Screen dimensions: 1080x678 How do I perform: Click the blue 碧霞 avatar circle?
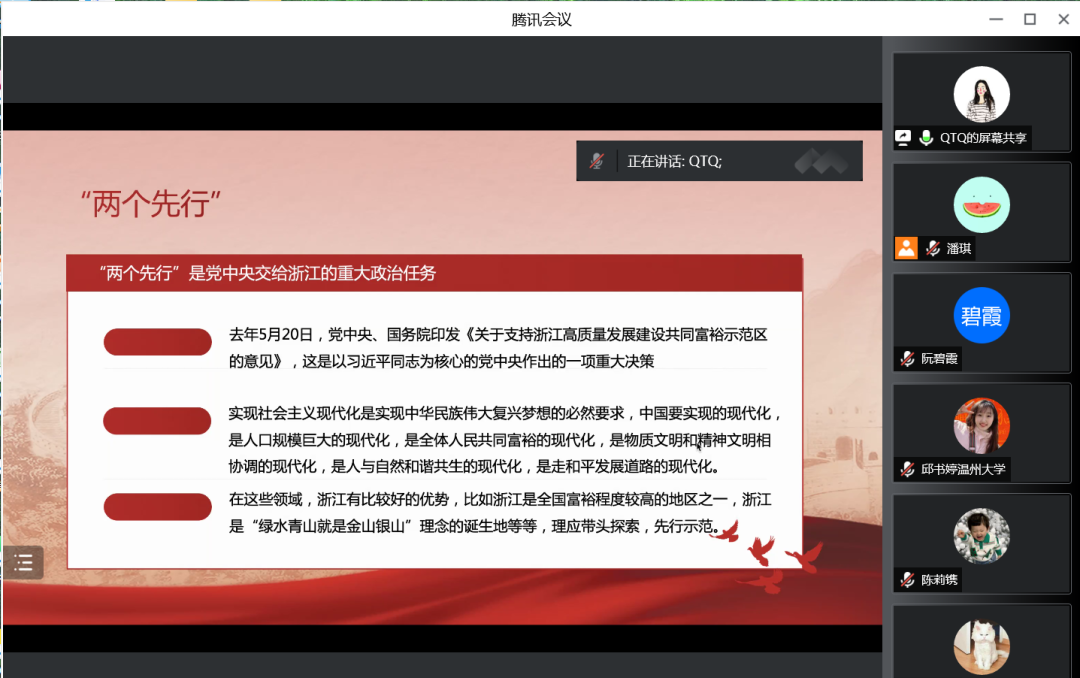pos(981,315)
